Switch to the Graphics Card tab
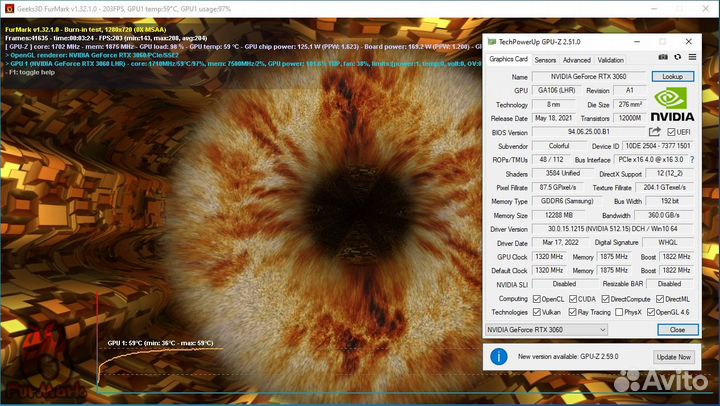 coord(508,59)
